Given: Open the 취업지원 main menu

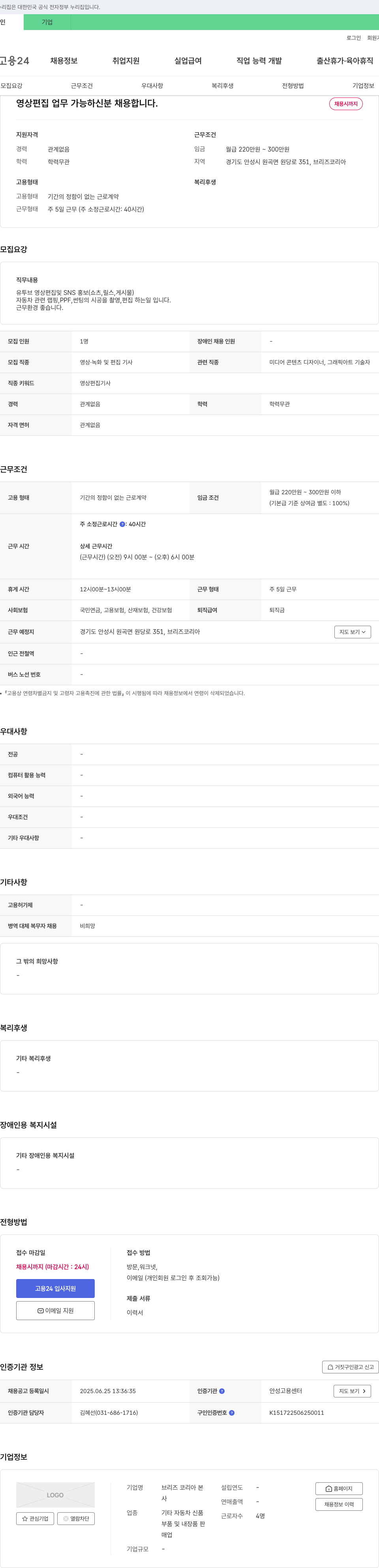Looking at the screenshot, I should coord(126,61).
